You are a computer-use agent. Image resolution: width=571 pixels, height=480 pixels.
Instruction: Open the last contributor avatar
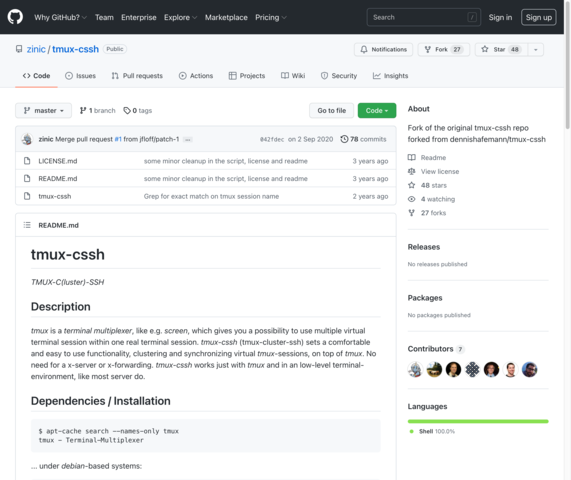click(529, 369)
